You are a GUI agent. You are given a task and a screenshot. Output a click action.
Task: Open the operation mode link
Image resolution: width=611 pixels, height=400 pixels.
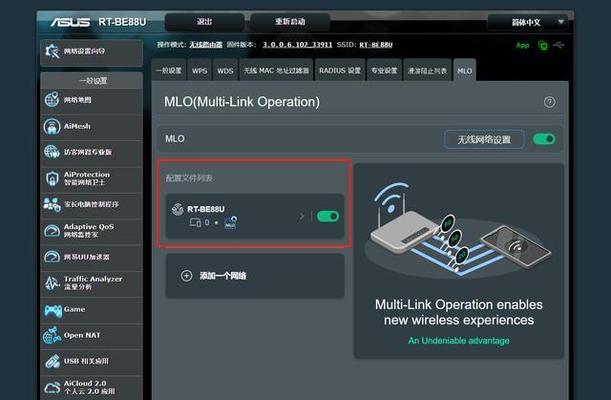[206, 45]
